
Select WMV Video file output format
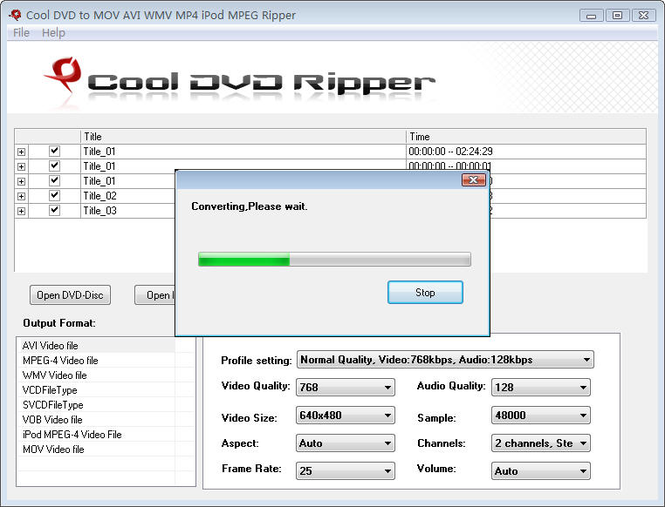(x=97, y=375)
